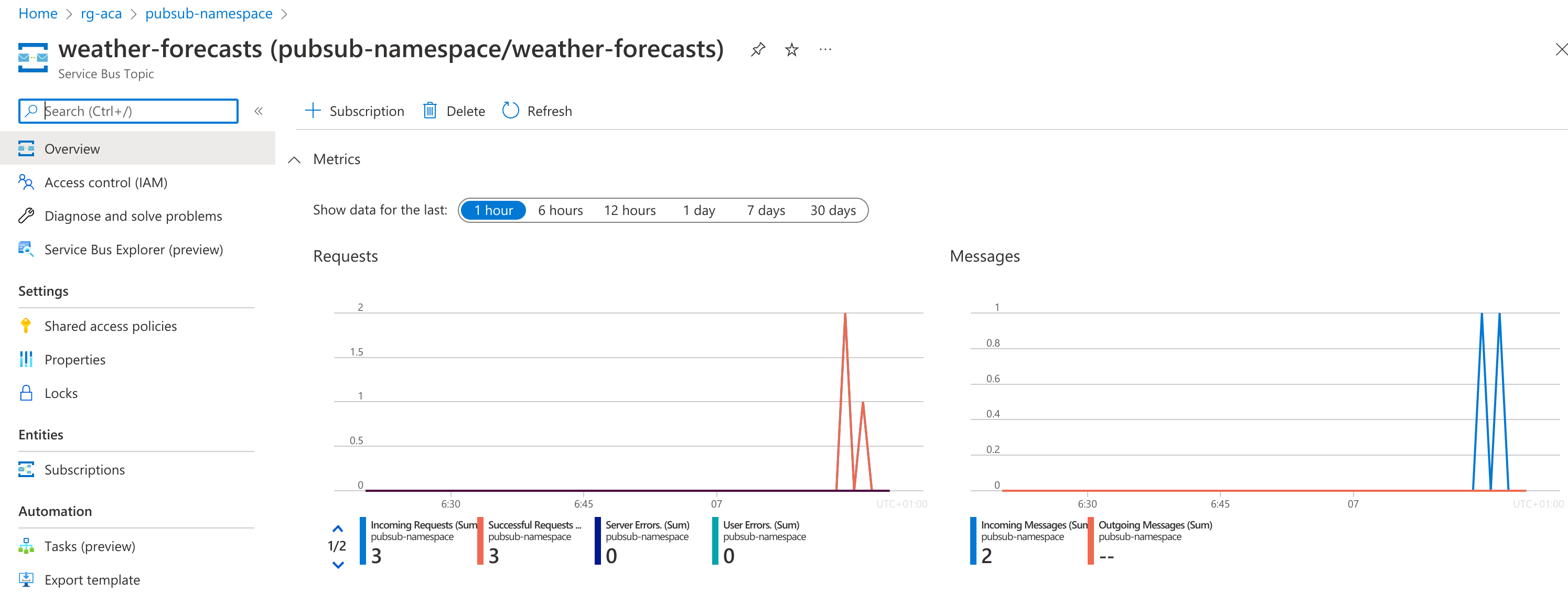
Task: Pin the weather-forecasts topic to dashboard
Action: click(x=758, y=49)
